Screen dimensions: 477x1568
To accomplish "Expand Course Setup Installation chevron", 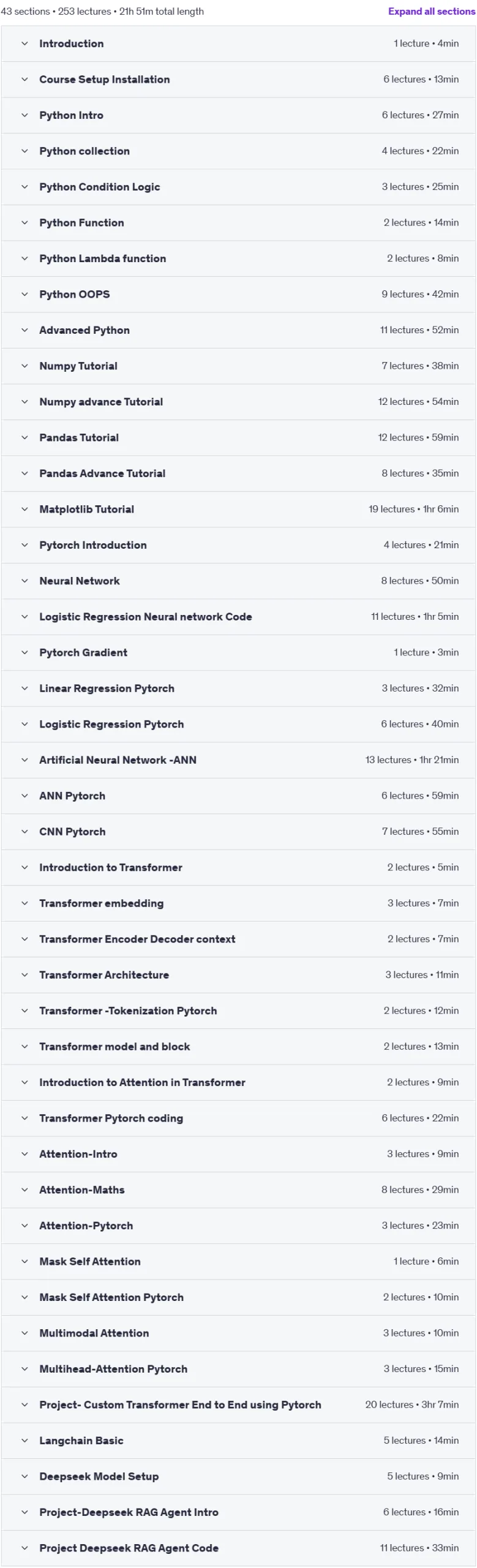I will coord(24,79).
